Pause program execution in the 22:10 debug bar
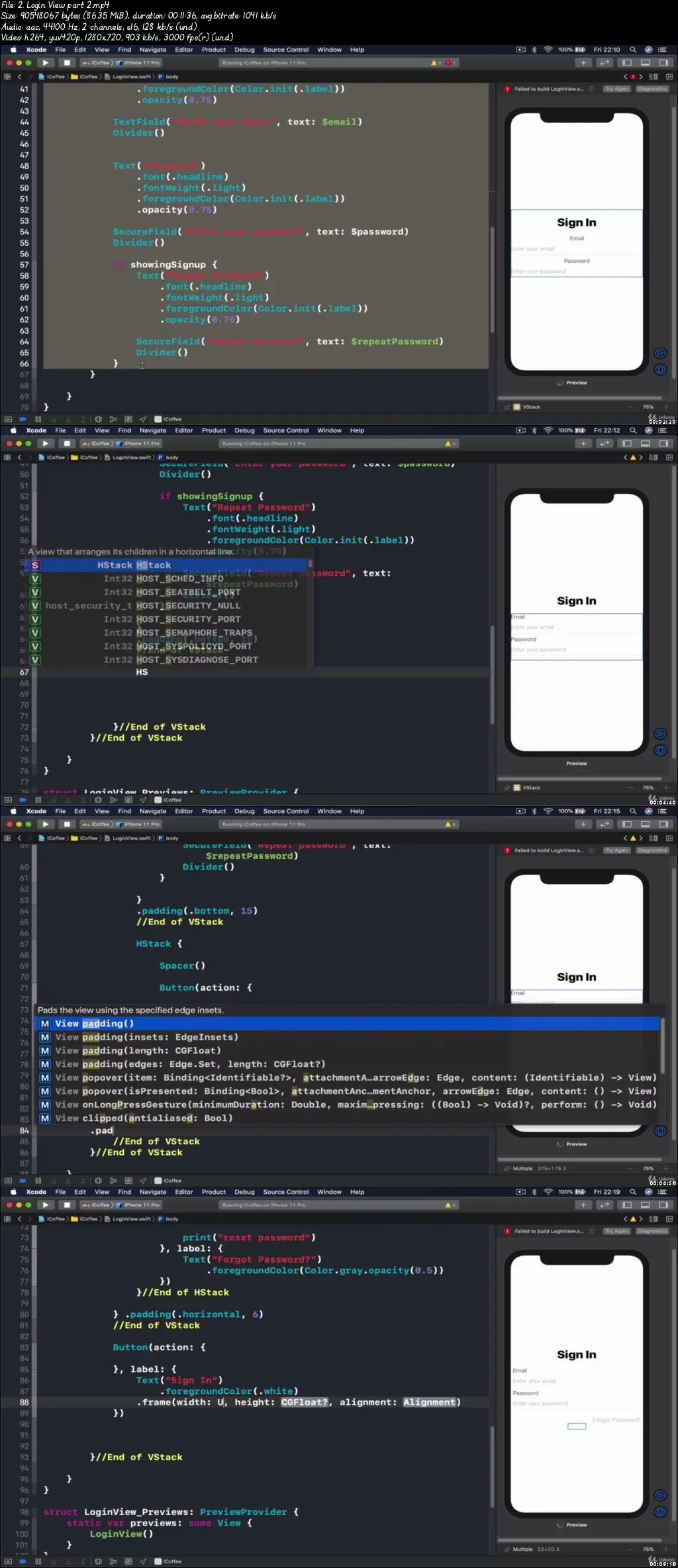The width and height of the screenshot is (678, 1568). (x=38, y=419)
